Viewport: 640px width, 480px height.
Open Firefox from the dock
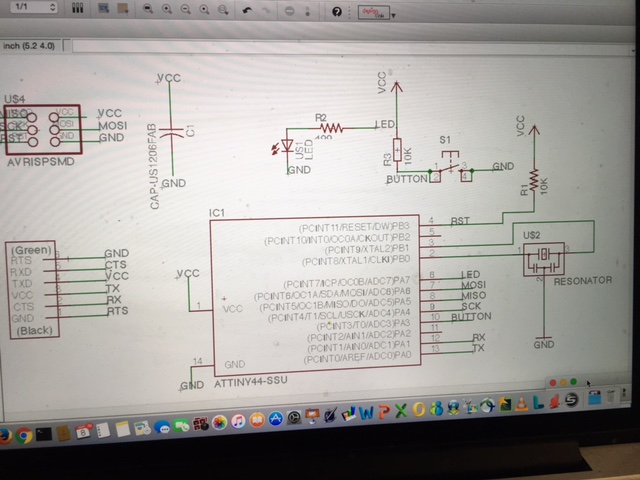[x=5, y=436]
